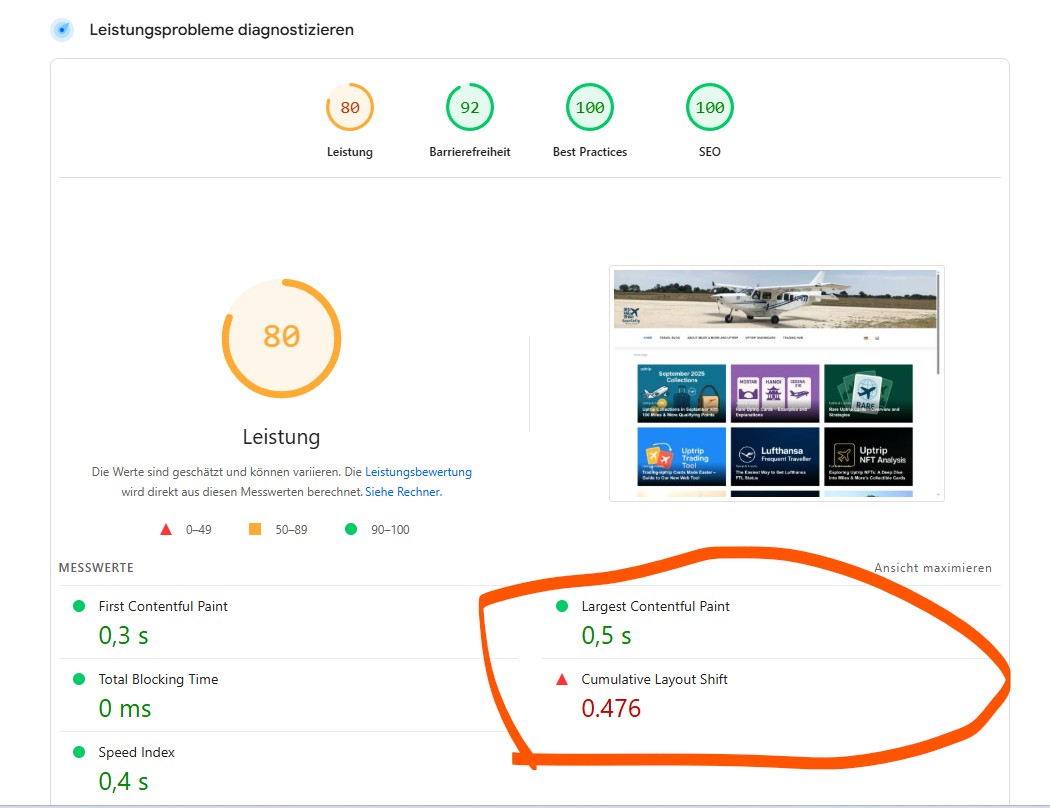Open the Siehe Rechner link
This screenshot has height=808, width=1050.
coord(403,492)
